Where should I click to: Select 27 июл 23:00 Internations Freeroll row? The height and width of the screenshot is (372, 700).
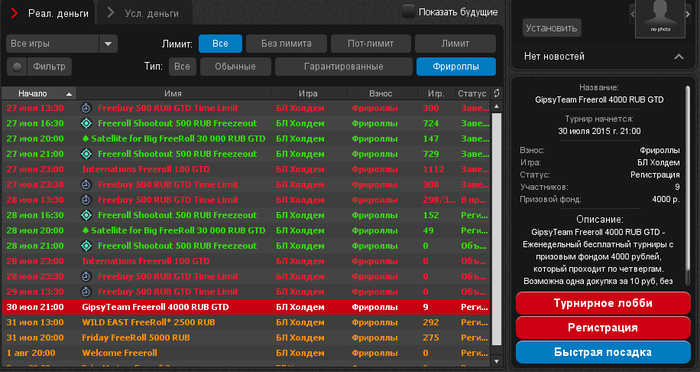246,169
